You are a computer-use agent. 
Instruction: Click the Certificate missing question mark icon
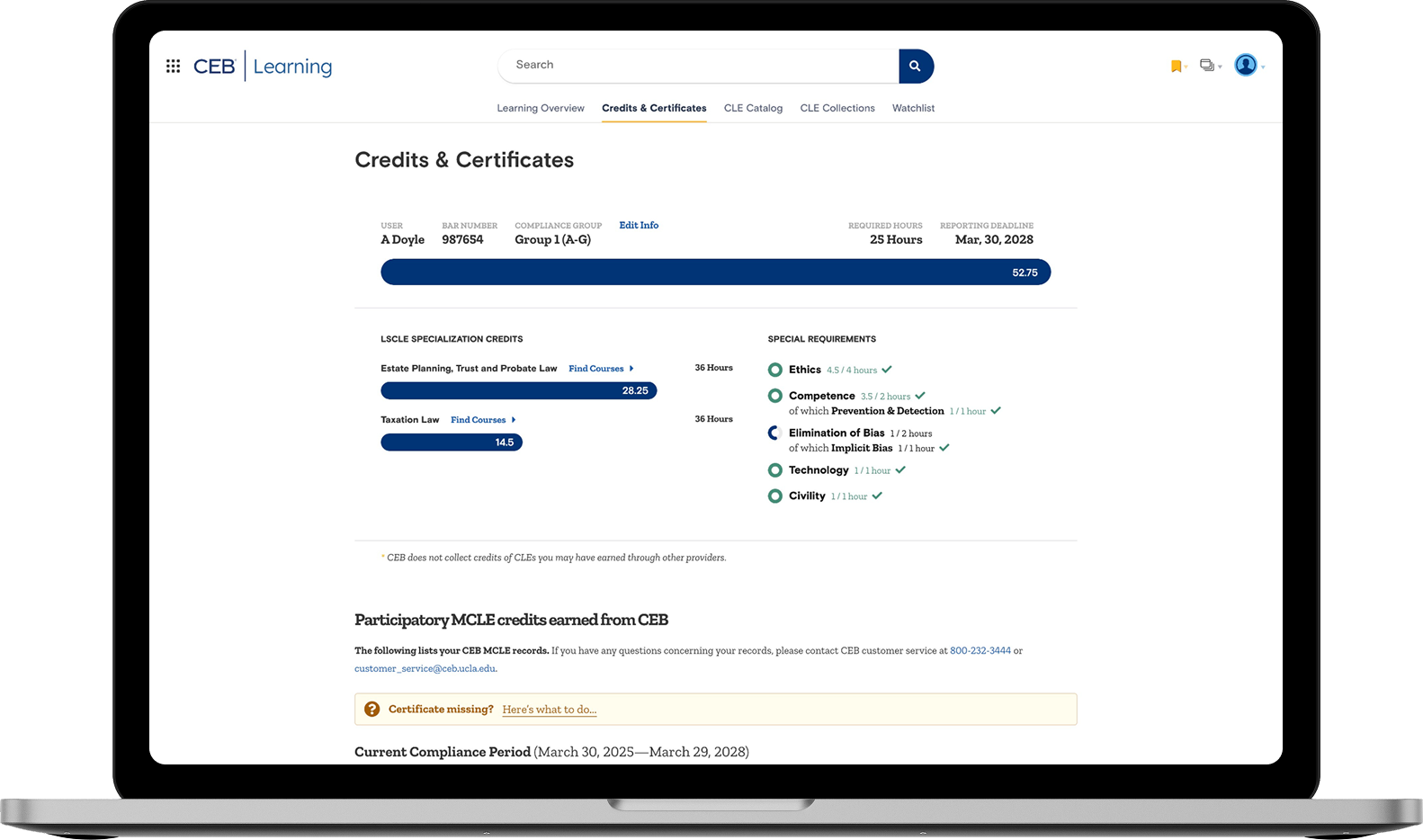click(x=371, y=710)
